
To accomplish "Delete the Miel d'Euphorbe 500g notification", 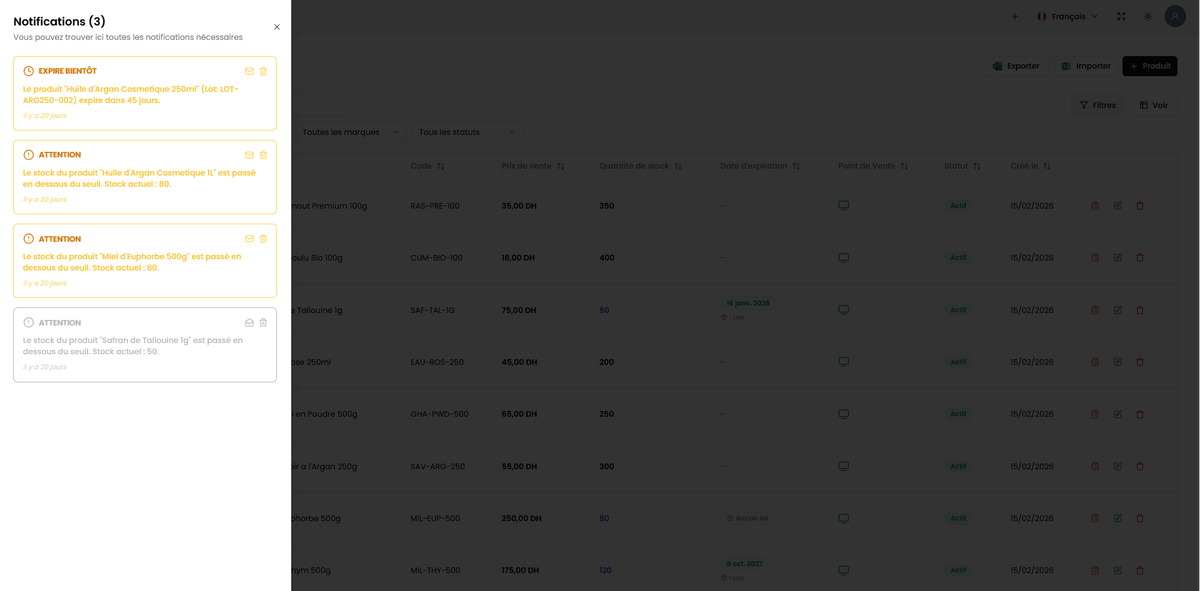I will [x=263, y=239].
